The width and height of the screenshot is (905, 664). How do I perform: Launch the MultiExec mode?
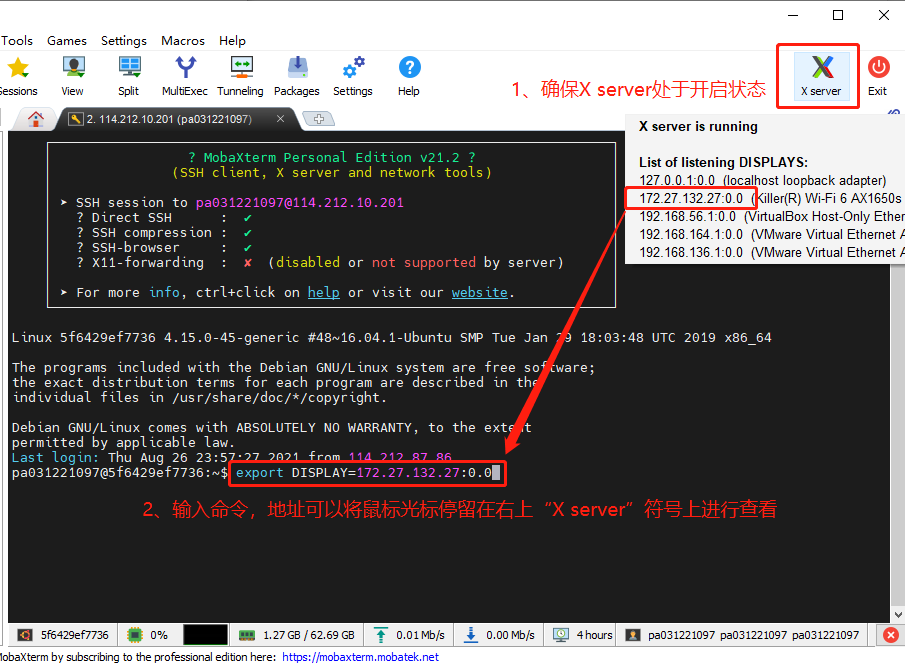click(185, 75)
